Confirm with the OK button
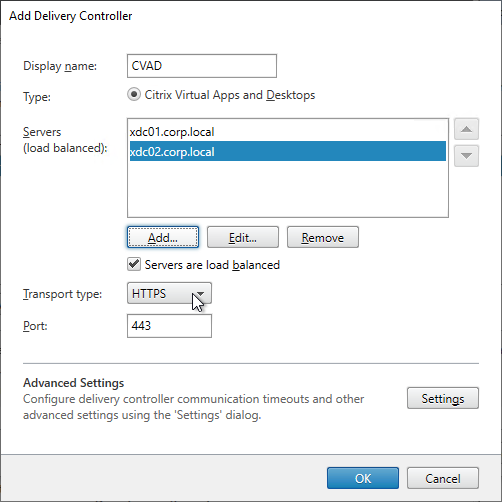Screen dimensions: 502x502 (363, 478)
